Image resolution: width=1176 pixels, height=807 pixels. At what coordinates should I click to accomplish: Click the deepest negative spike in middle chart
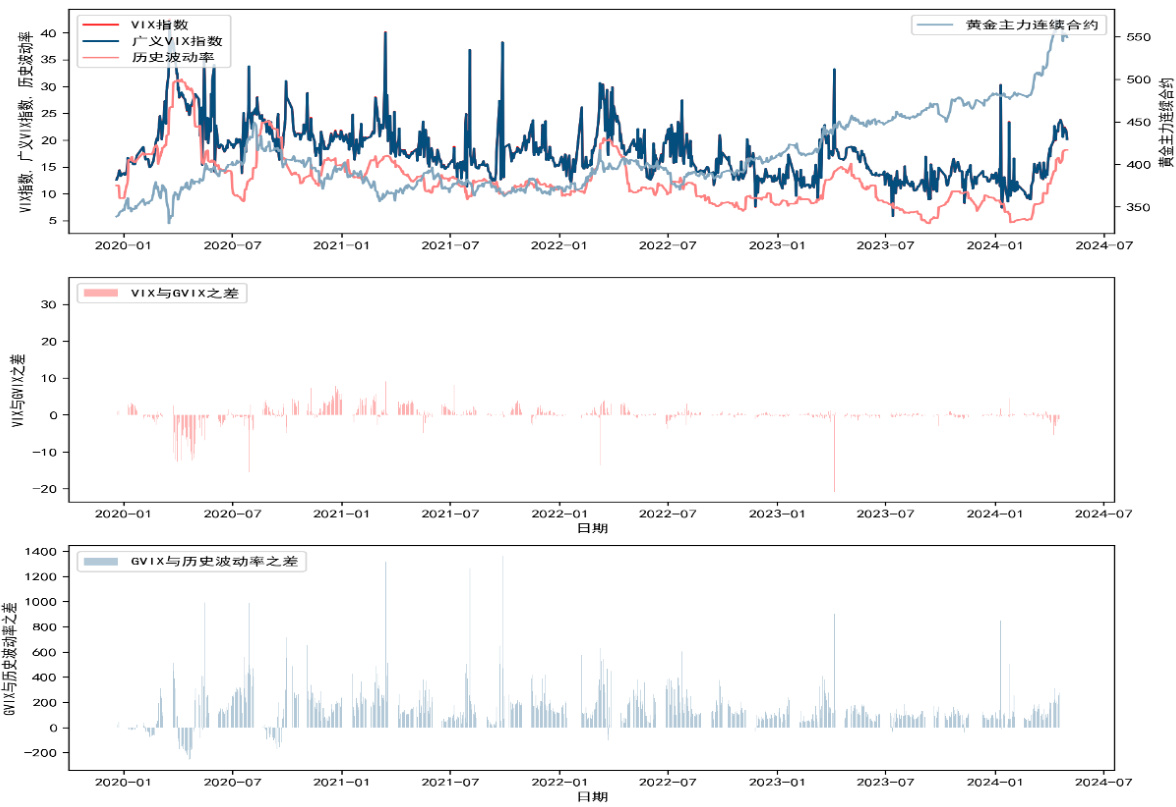click(834, 478)
